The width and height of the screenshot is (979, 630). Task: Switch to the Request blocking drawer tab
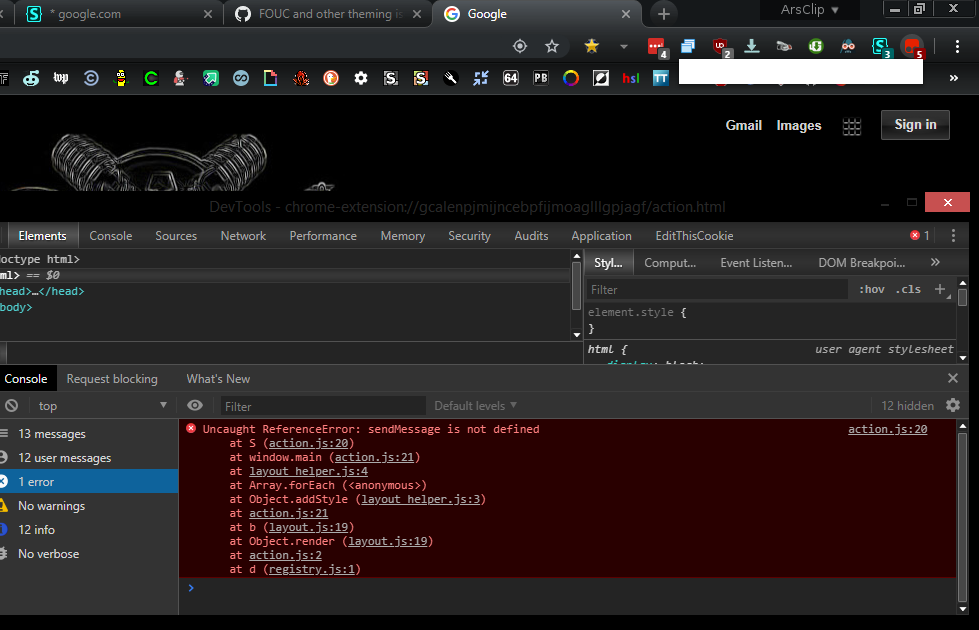[112, 378]
